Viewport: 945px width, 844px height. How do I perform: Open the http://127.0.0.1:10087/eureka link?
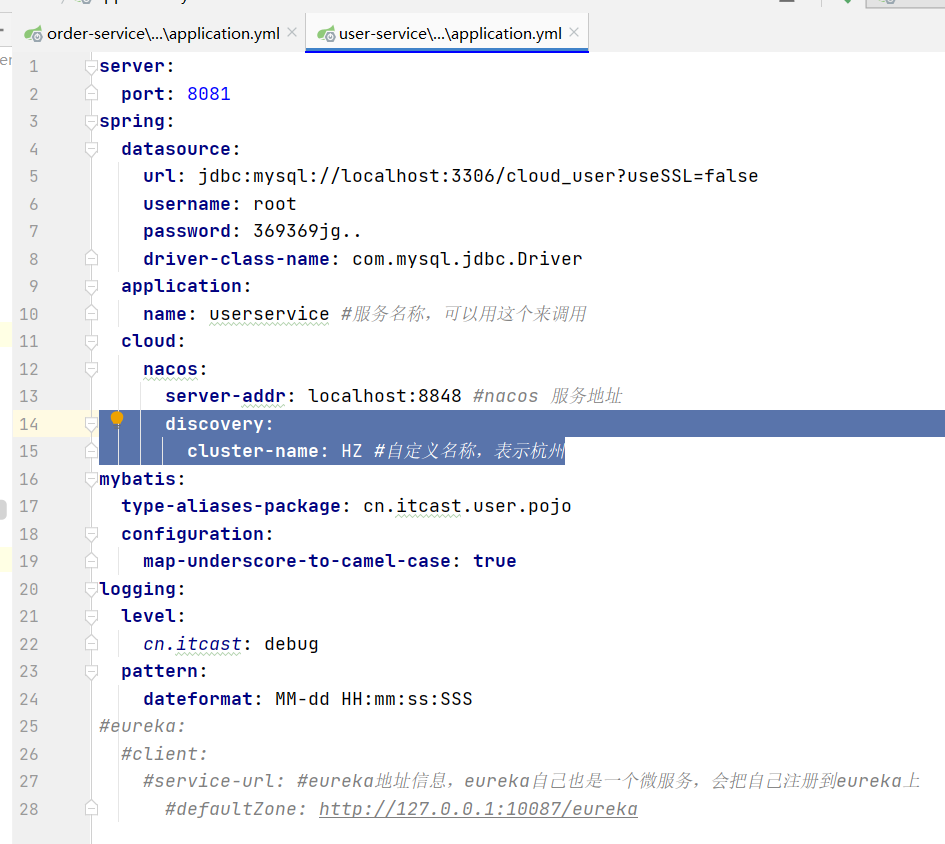(478, 809)
